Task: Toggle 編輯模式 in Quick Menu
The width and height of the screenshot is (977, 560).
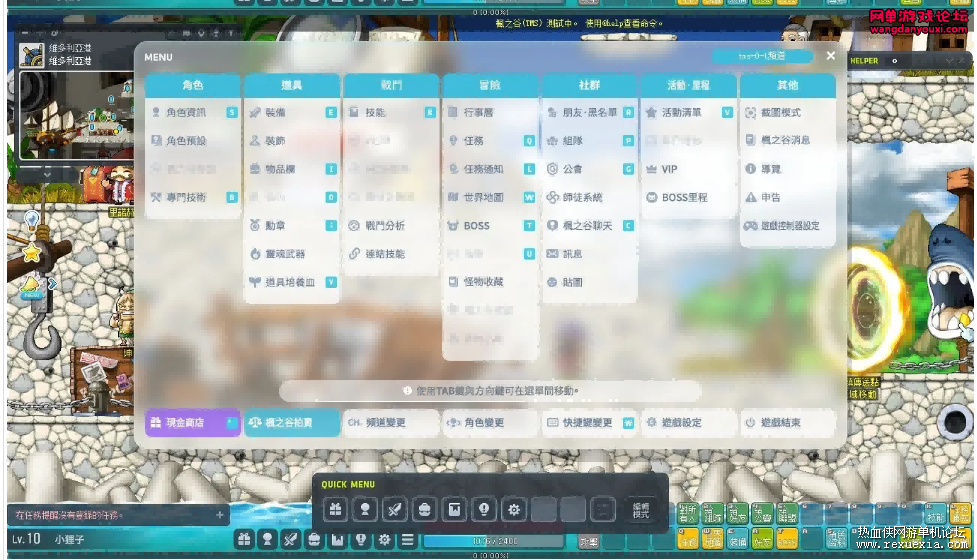Action: click(641, 510)
